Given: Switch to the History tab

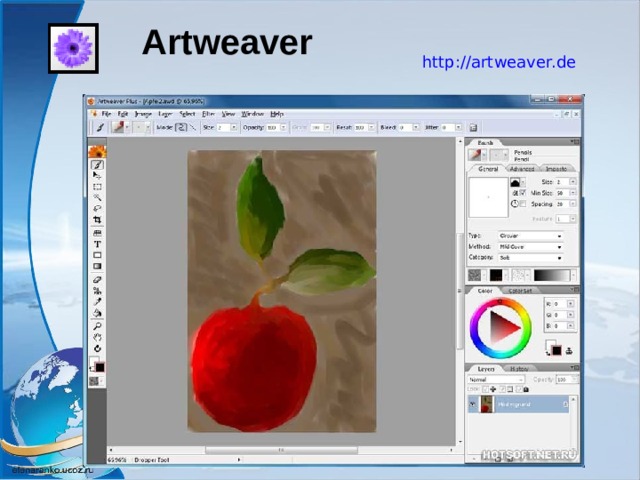Looking at the screenshot, I should (519, 369).
